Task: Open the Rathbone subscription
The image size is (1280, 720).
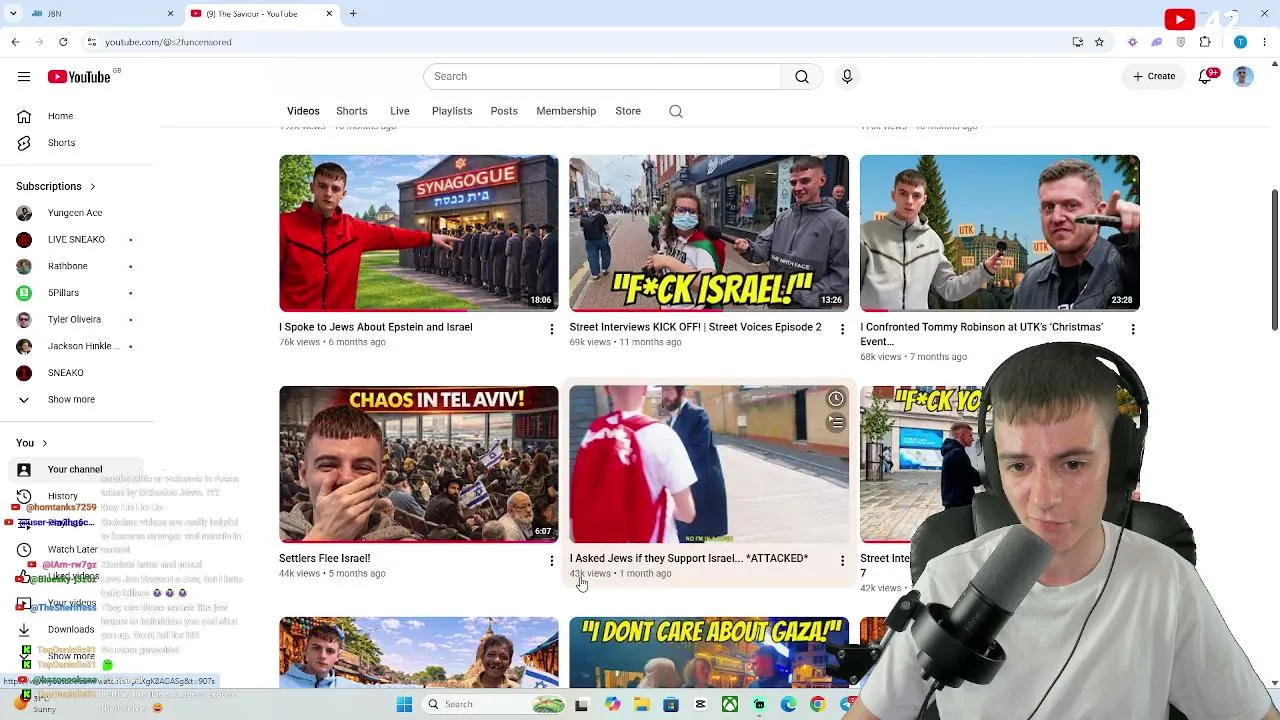Action: (68, 266)
